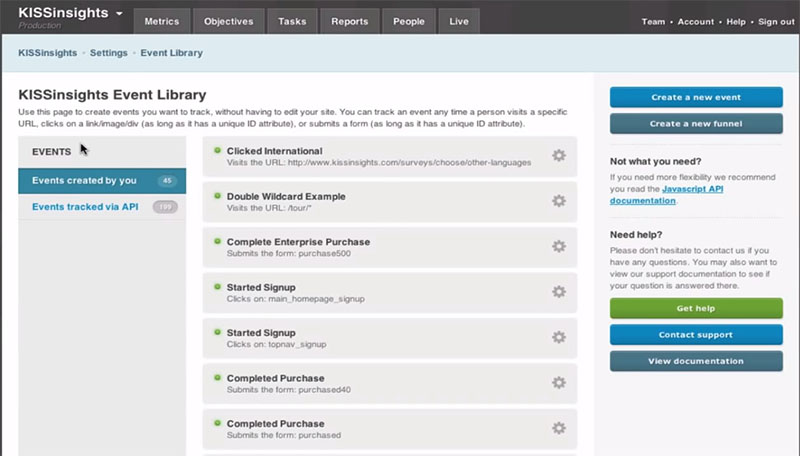Click Settings in the breadcrumb
Viewport: 800px width, 456px height.
tap(108, 53)
